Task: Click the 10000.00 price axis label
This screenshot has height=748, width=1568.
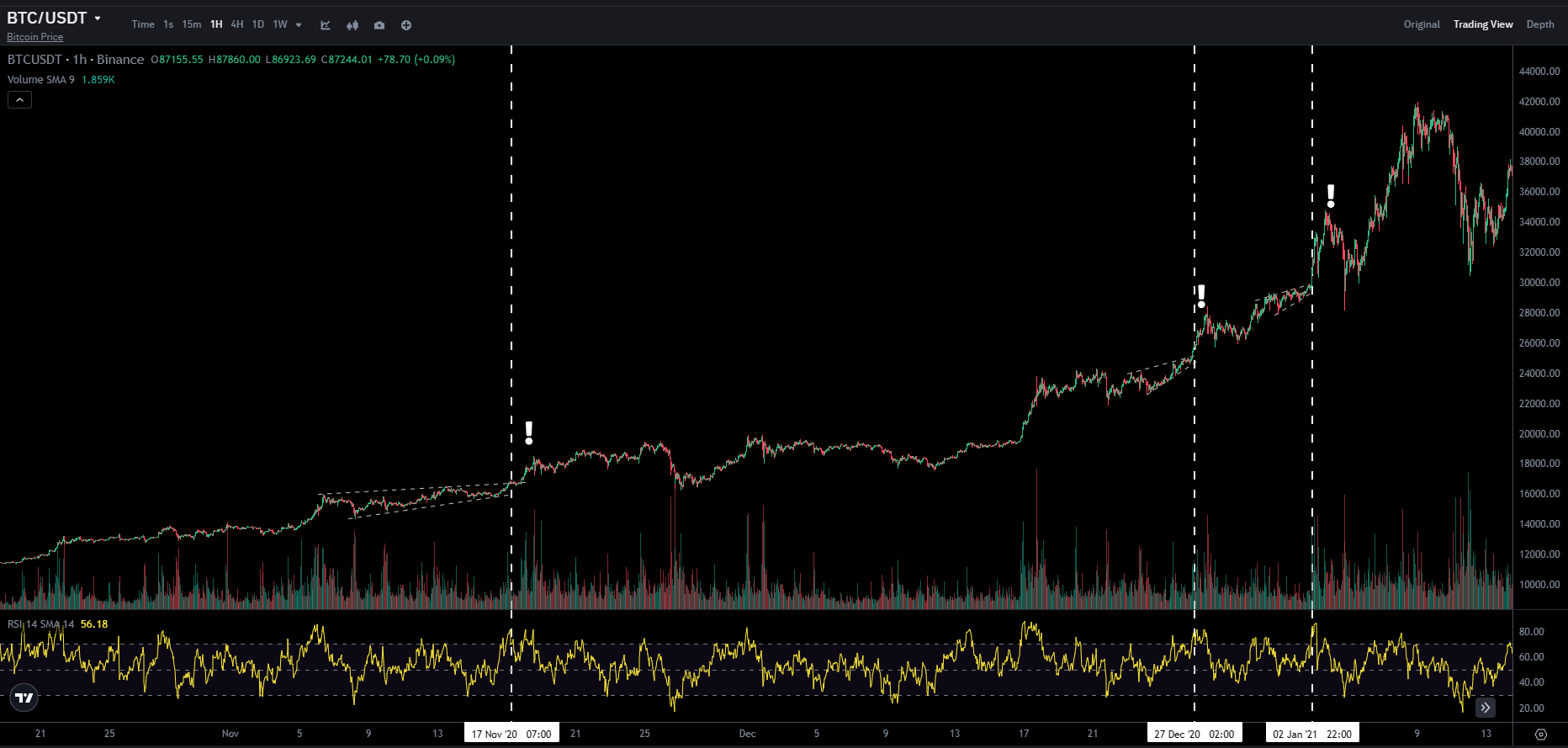Action: pos(1539,585)
